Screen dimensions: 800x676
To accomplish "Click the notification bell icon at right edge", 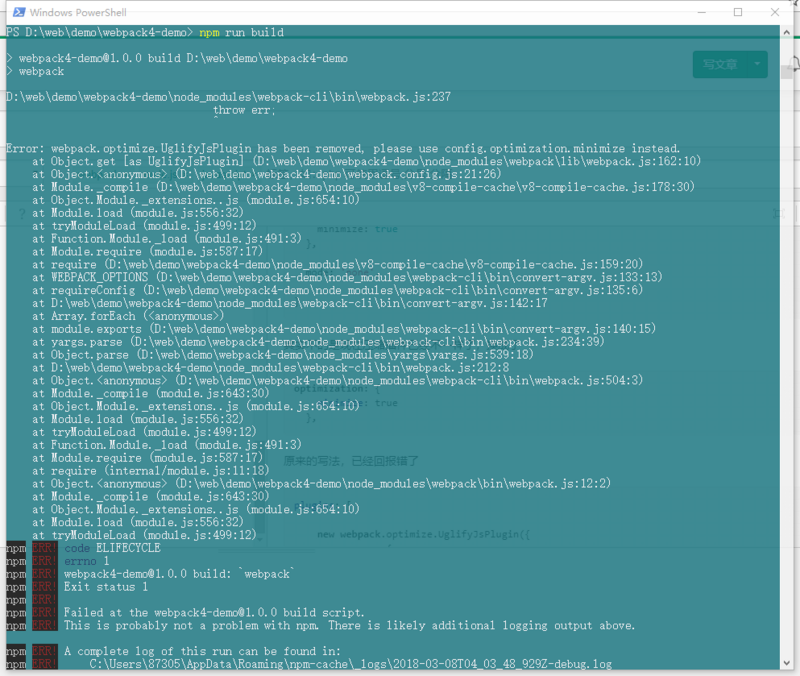I will (x=794, y=64).
